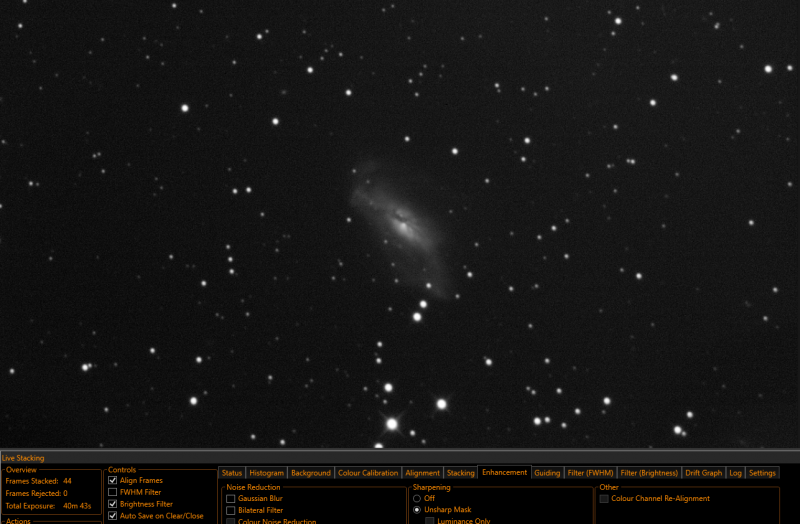Open the Background tab

click(311, 473)
